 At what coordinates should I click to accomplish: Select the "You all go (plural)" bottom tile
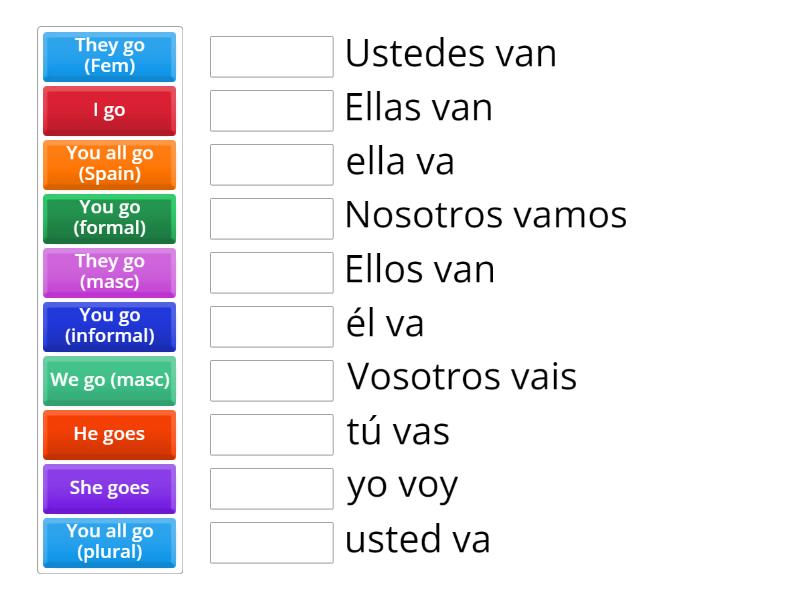pyautogui.click(x=109, y=543)
